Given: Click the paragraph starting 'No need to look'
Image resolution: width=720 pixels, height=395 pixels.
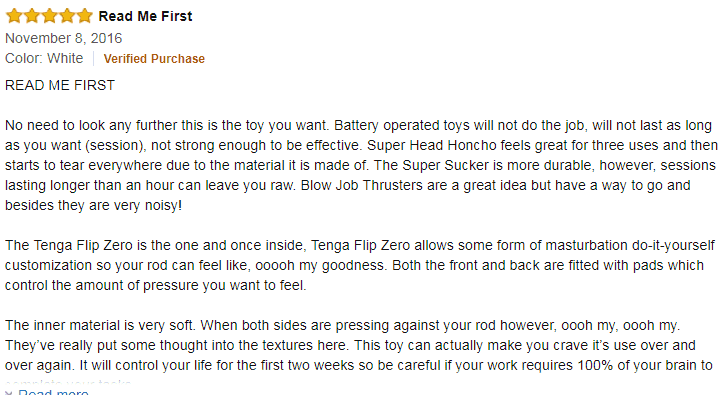Looking at the screenshot, I should pos(361,165).
